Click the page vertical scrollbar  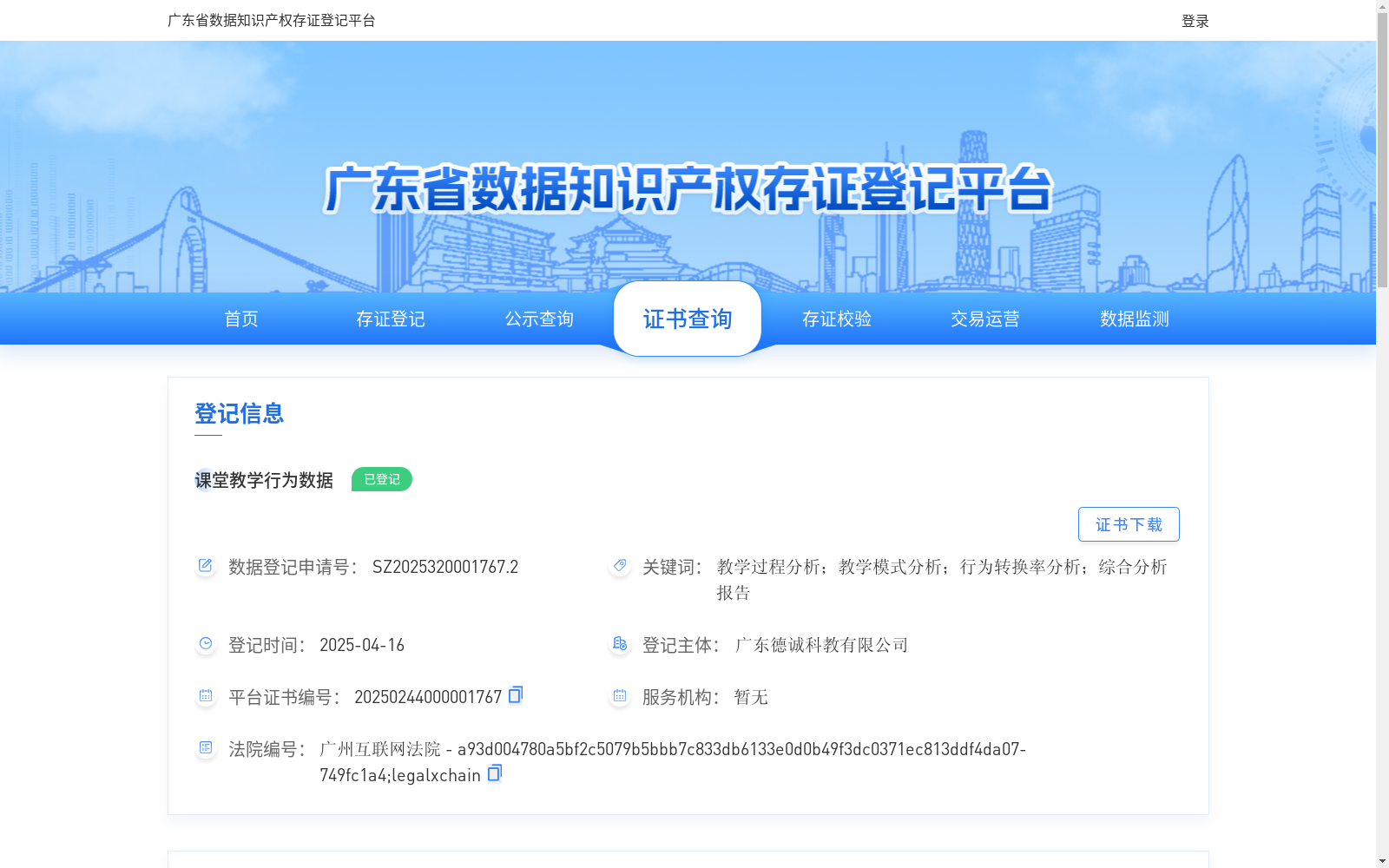(1382, 150)
